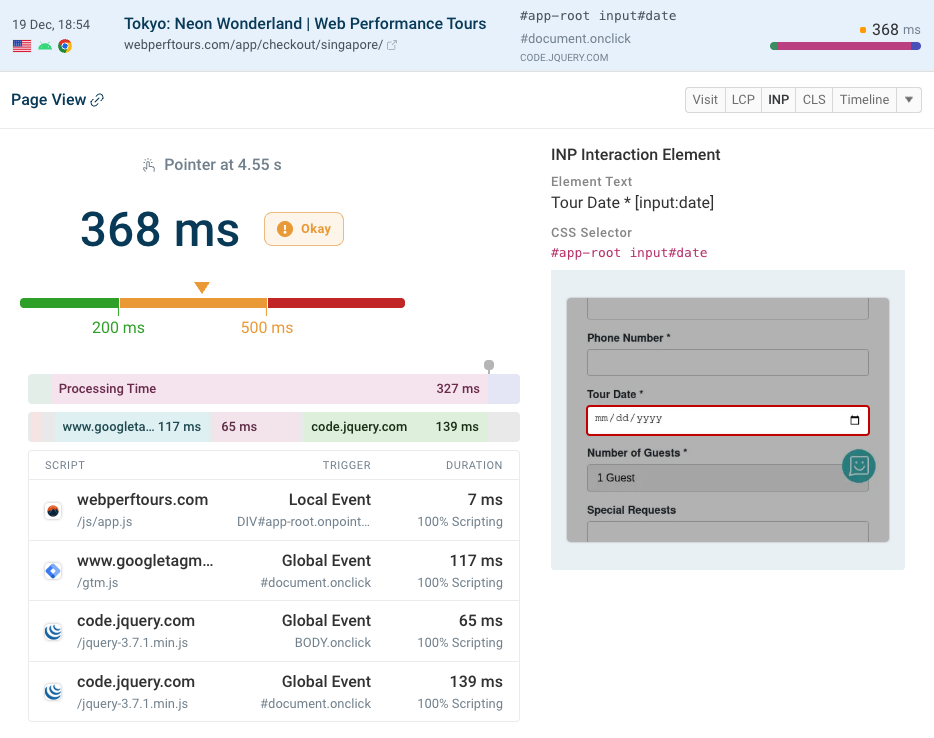The image size is (934, 738).
Task: Click the jQuery icon in the 65 ms row
Action: pyautogui.click(x=54, y=631)
